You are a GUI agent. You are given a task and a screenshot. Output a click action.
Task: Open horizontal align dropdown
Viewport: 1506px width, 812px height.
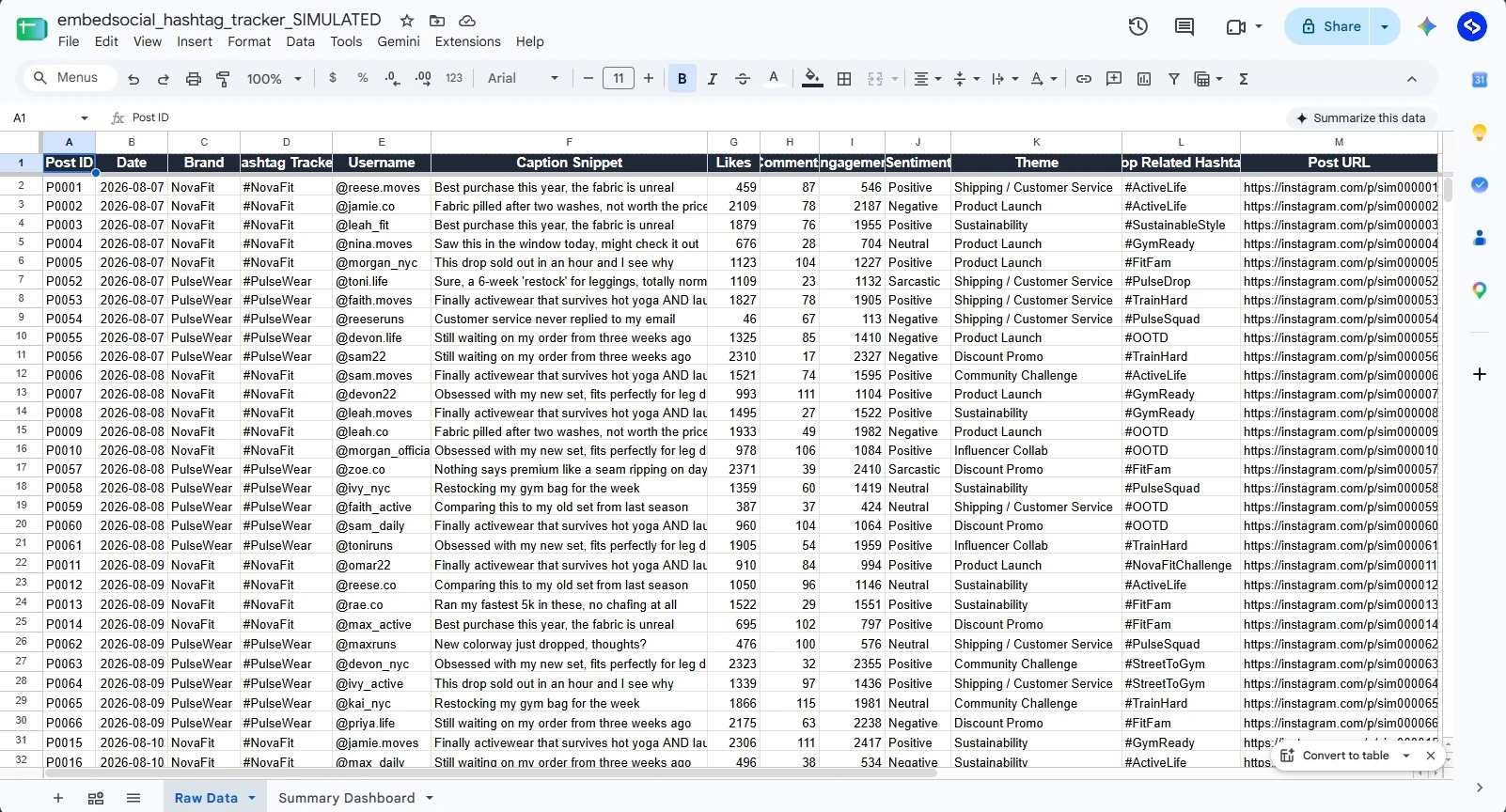tap(928, 79)
